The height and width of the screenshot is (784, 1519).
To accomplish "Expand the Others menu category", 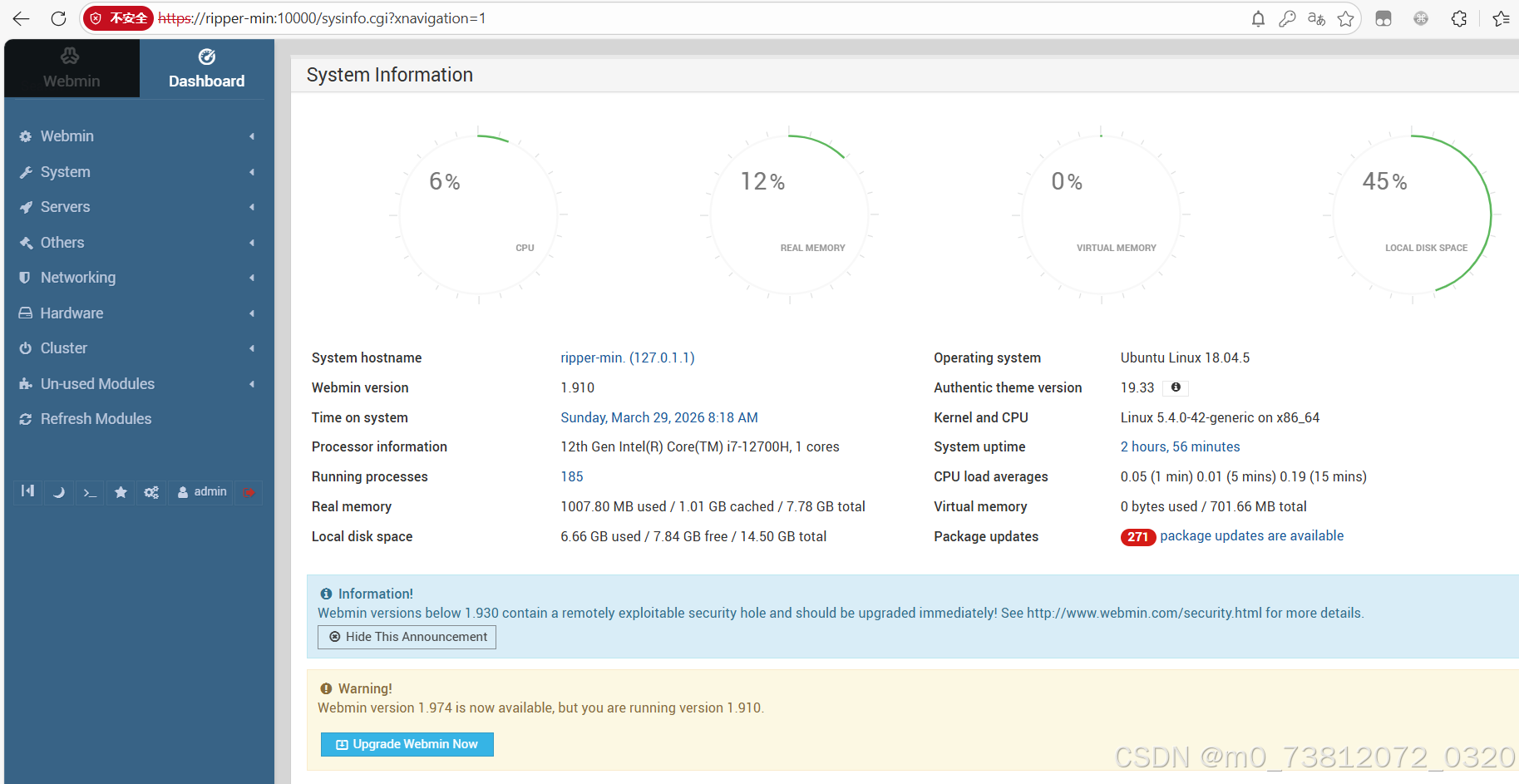I will (137, 243).
